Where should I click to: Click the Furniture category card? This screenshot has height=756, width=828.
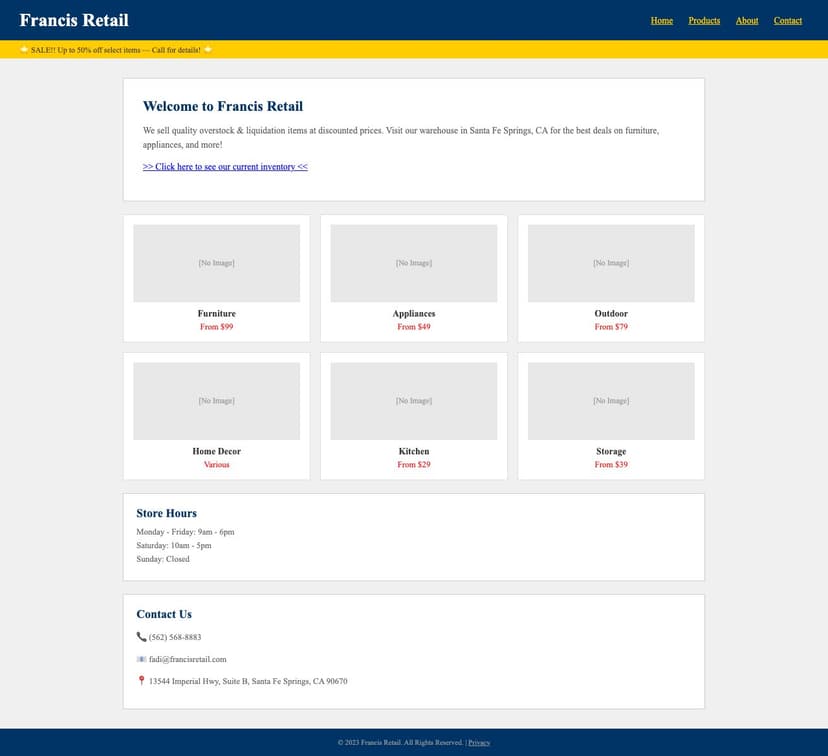216,277
